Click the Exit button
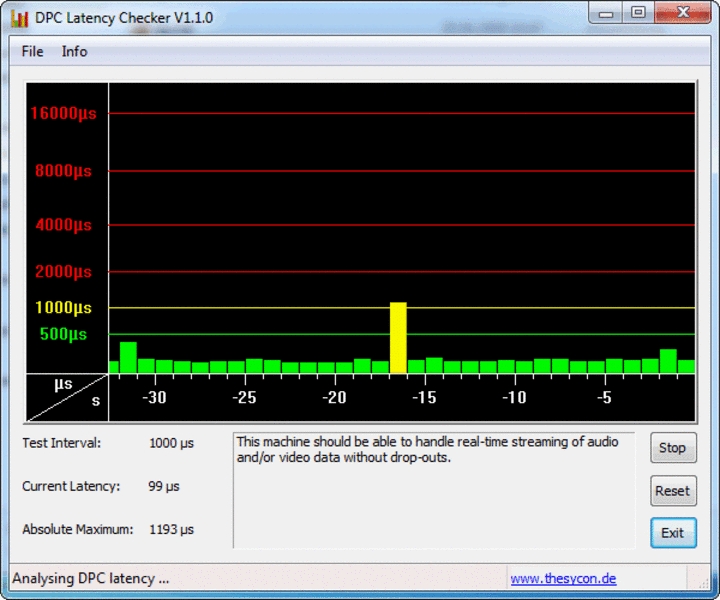720x600 pixels. (673, 533)
